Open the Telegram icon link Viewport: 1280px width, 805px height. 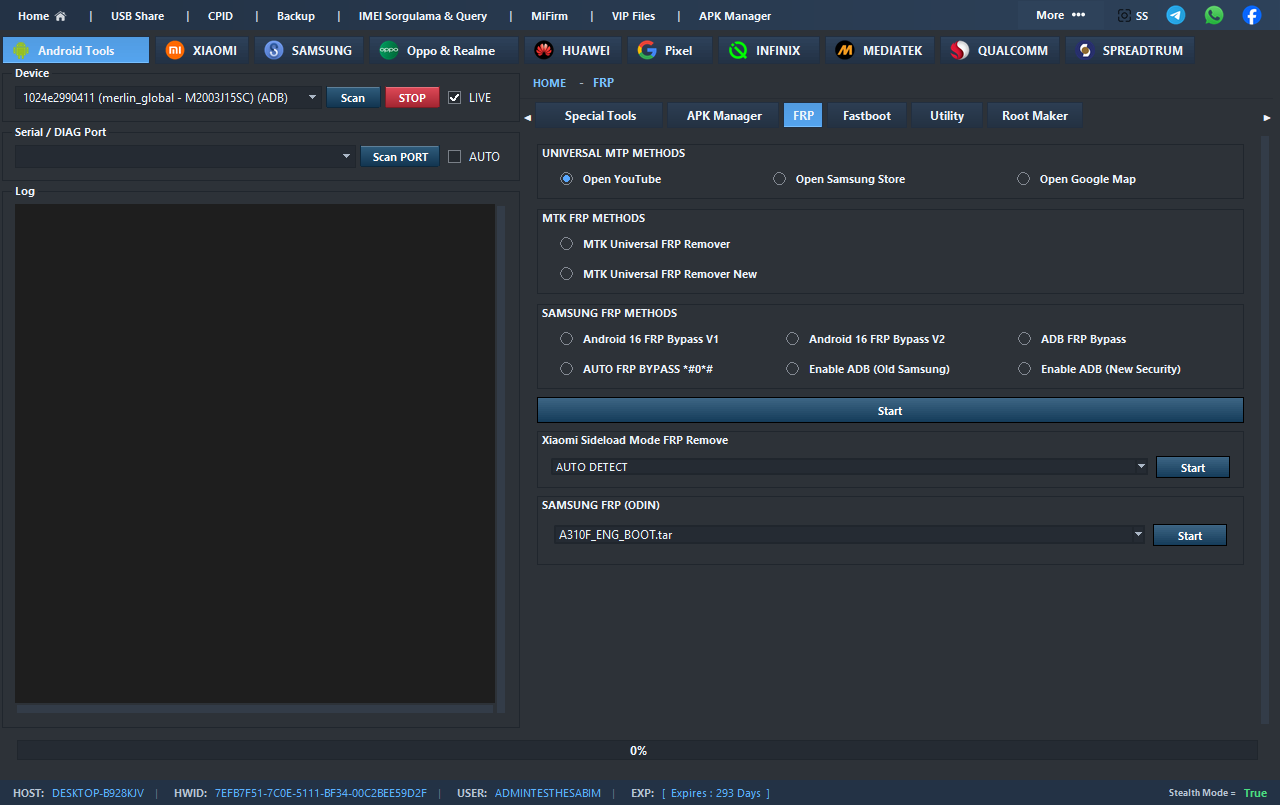pos(1176,15)
